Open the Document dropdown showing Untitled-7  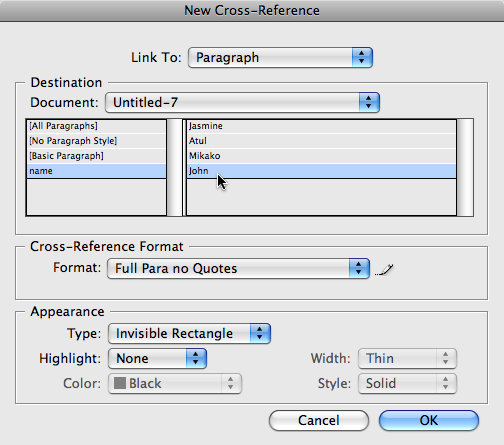242,102
